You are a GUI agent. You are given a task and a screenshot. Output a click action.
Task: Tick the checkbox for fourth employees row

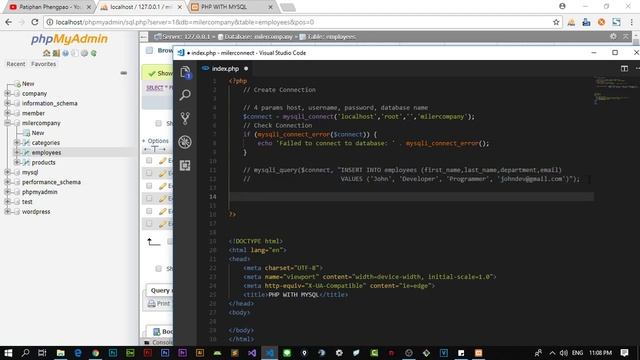[x=149, y=198]
